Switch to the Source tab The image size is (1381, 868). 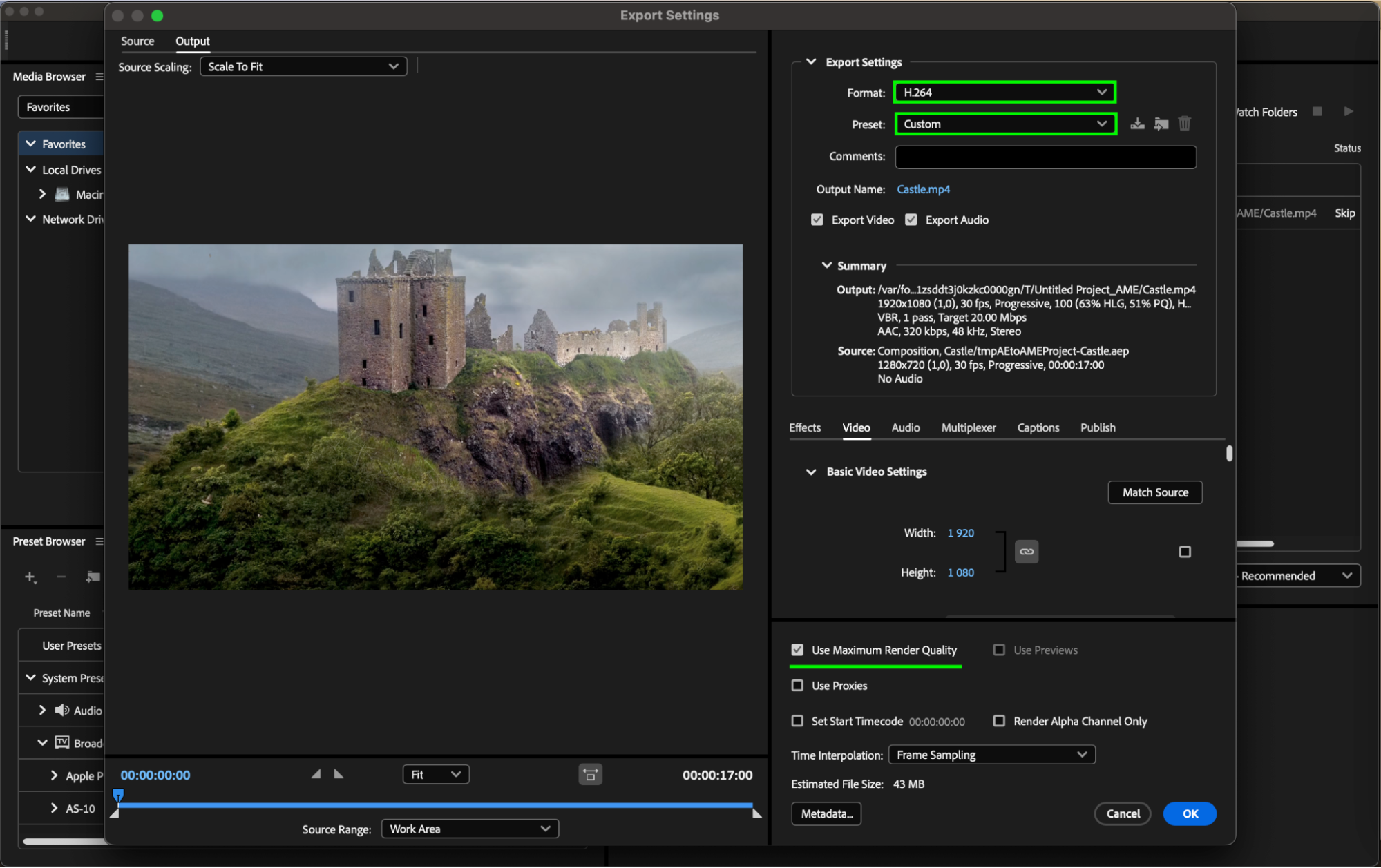click(137, 41)
